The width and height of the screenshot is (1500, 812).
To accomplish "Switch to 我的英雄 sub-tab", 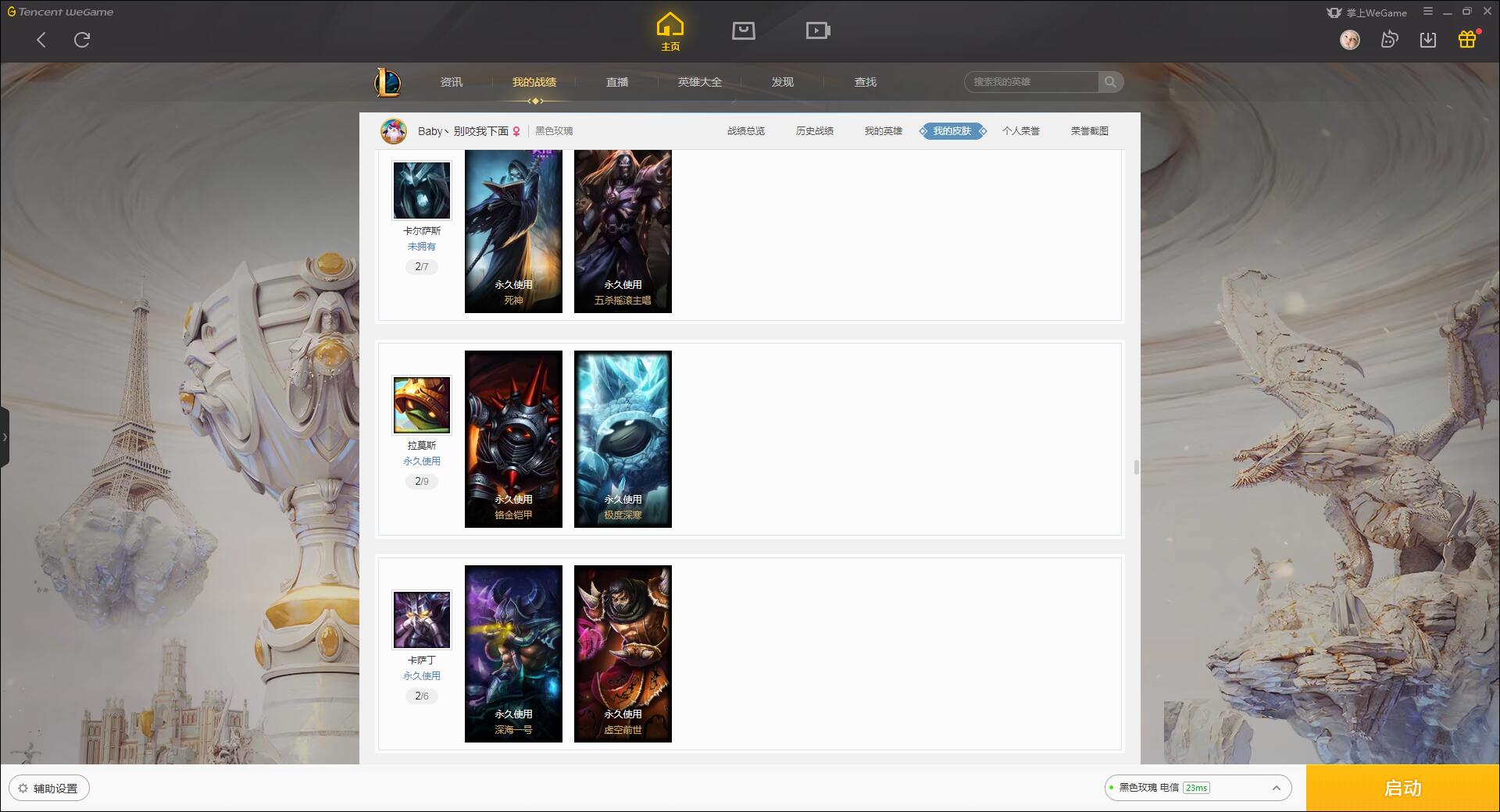I will point(884,131).
